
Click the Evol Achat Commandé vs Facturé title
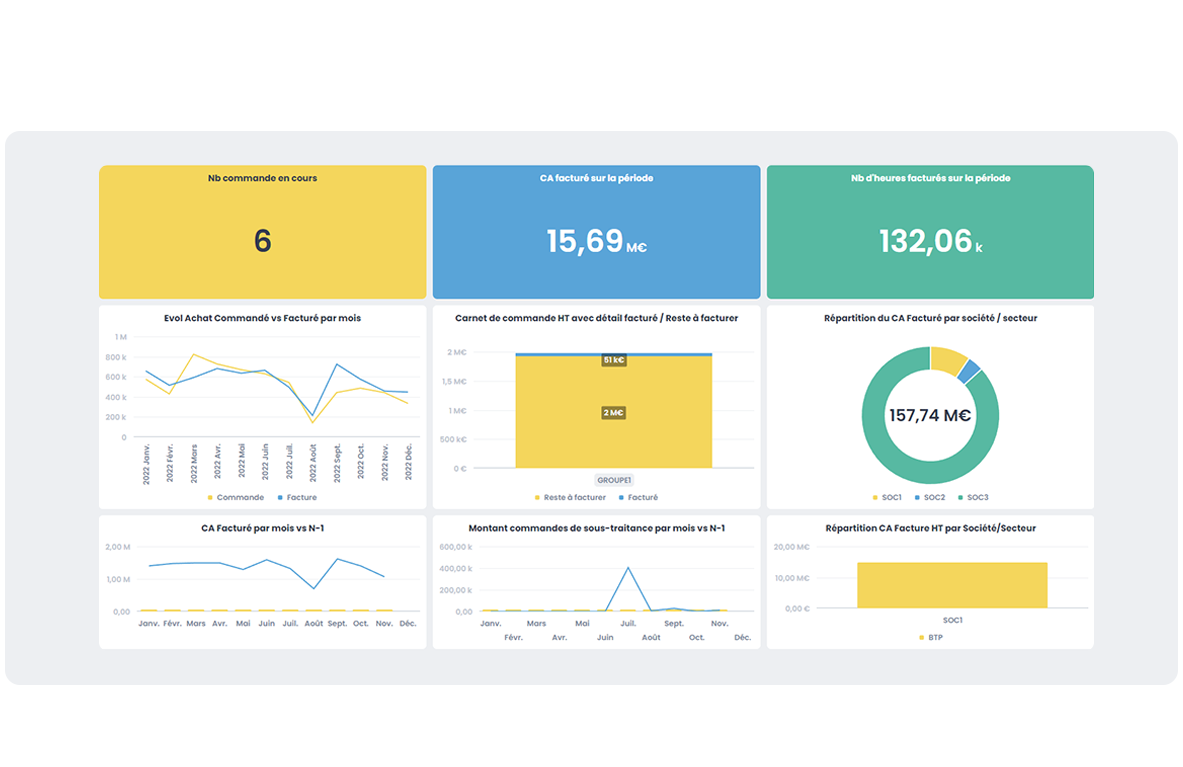(x=262, y=318)
